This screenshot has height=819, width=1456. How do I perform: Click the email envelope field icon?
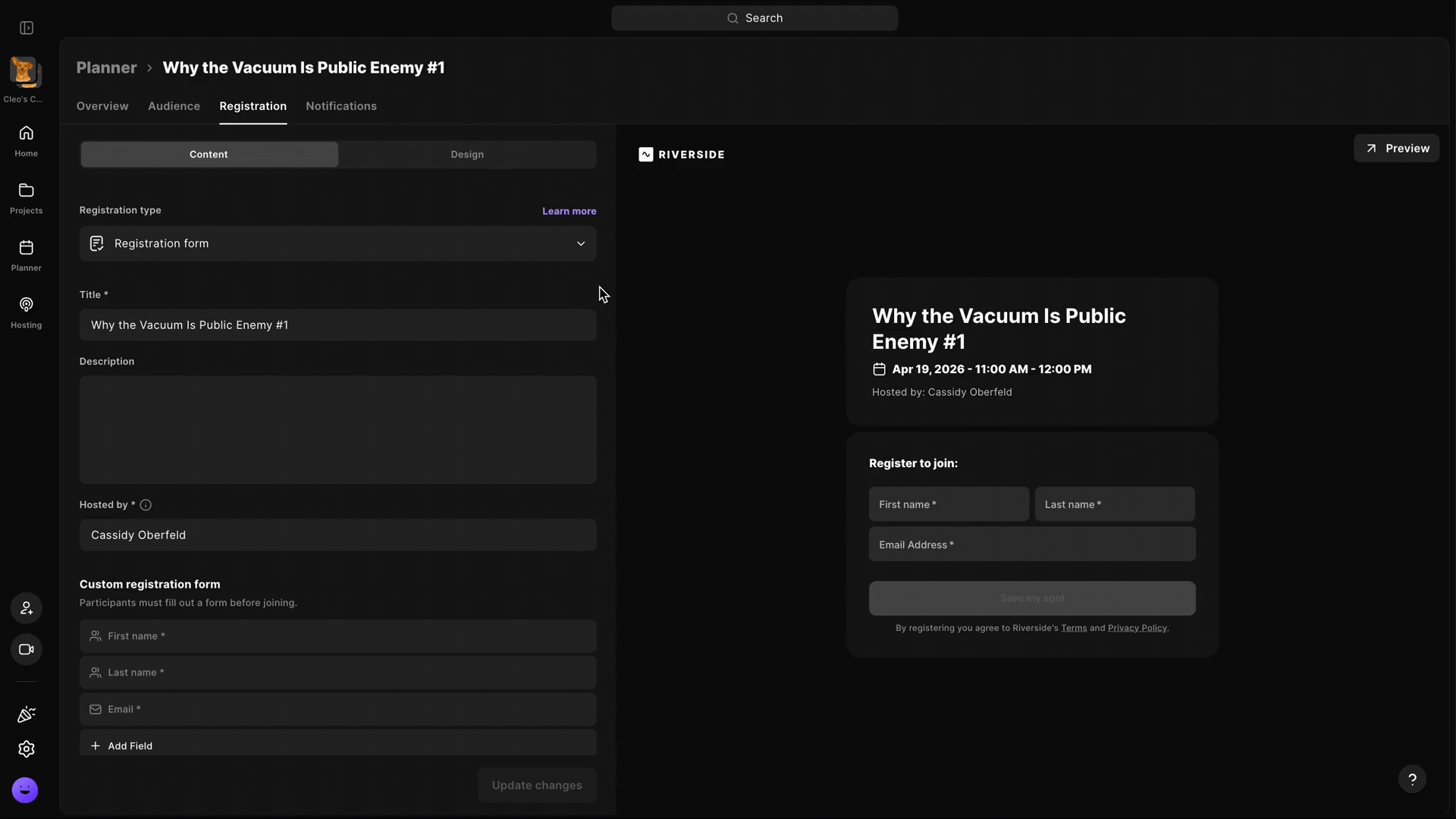(96, 710)
